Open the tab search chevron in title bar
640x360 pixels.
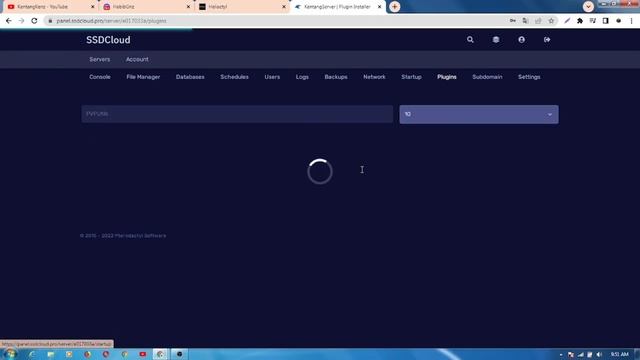(588, 7)
